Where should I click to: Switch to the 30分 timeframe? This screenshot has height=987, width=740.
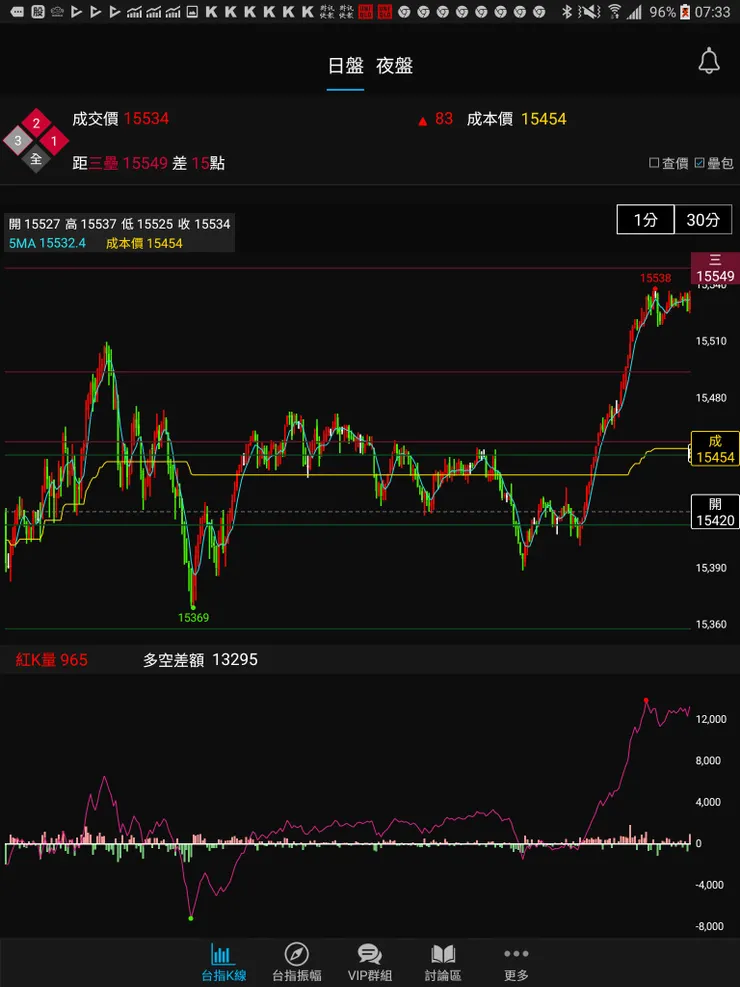pos(703,220)
